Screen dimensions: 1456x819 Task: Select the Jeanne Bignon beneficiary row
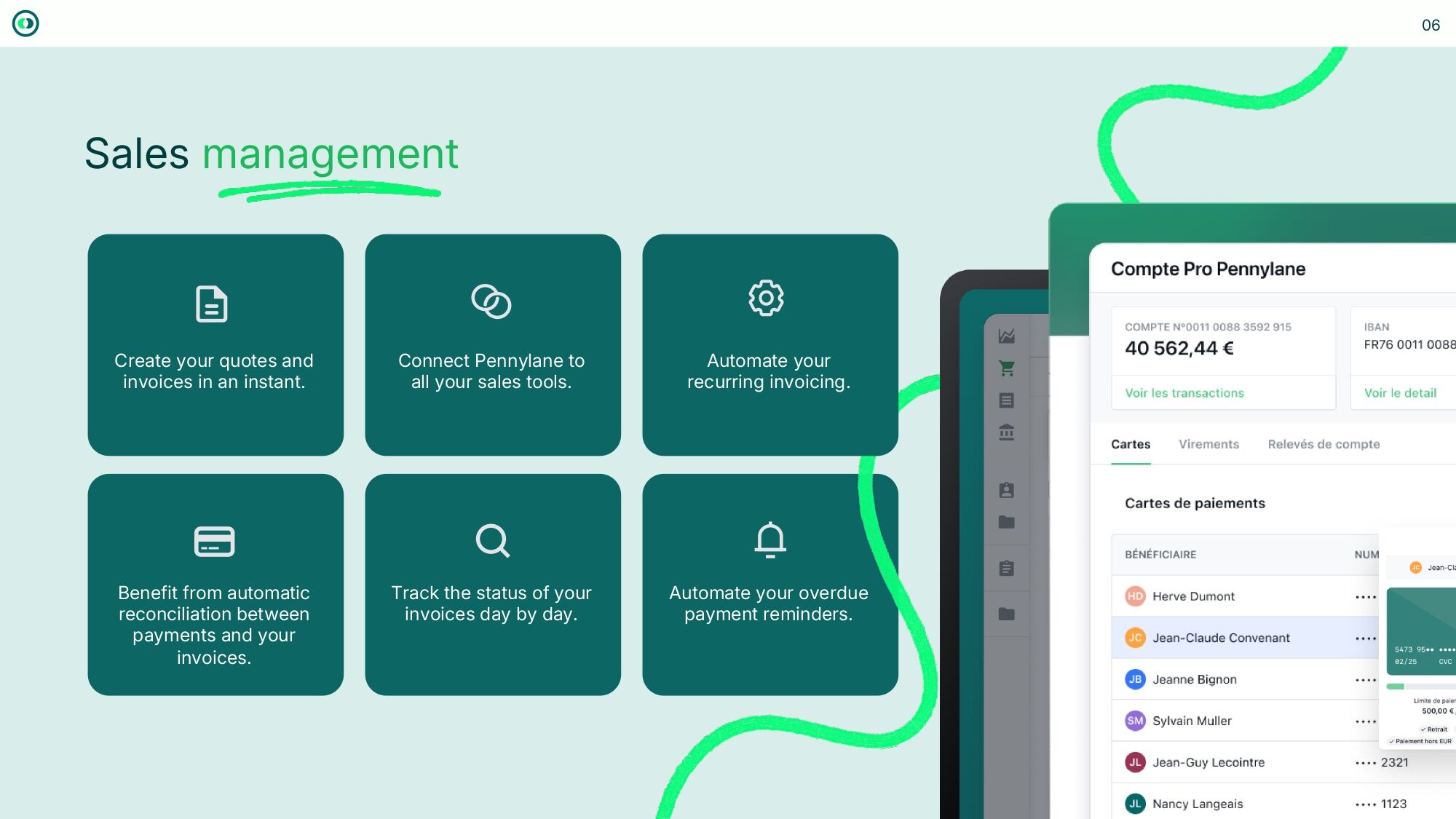[x=1194, y=679]
